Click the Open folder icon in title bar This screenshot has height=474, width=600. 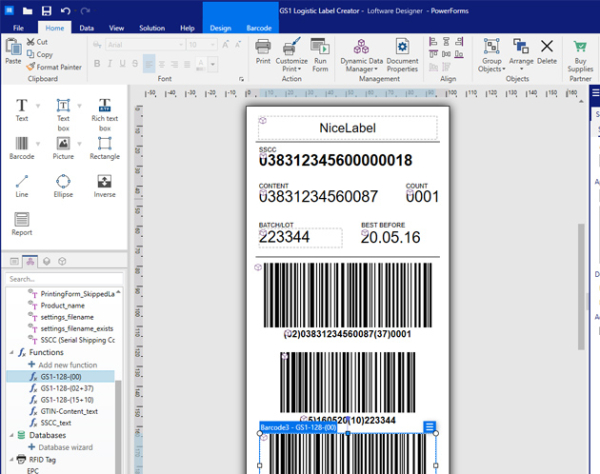point(27,11)
